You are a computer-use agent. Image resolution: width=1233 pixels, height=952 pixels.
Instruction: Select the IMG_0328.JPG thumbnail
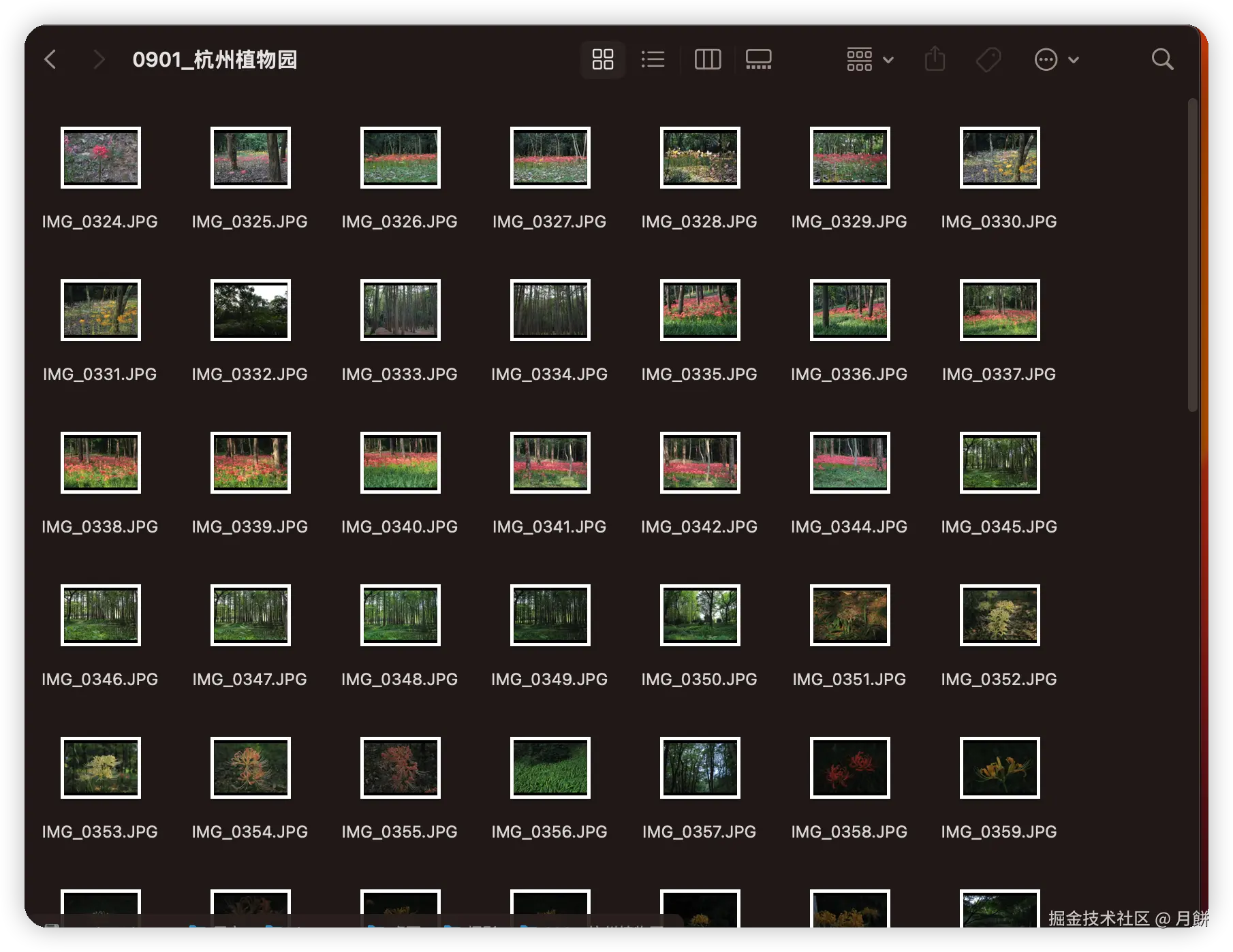tap(700, 157)
